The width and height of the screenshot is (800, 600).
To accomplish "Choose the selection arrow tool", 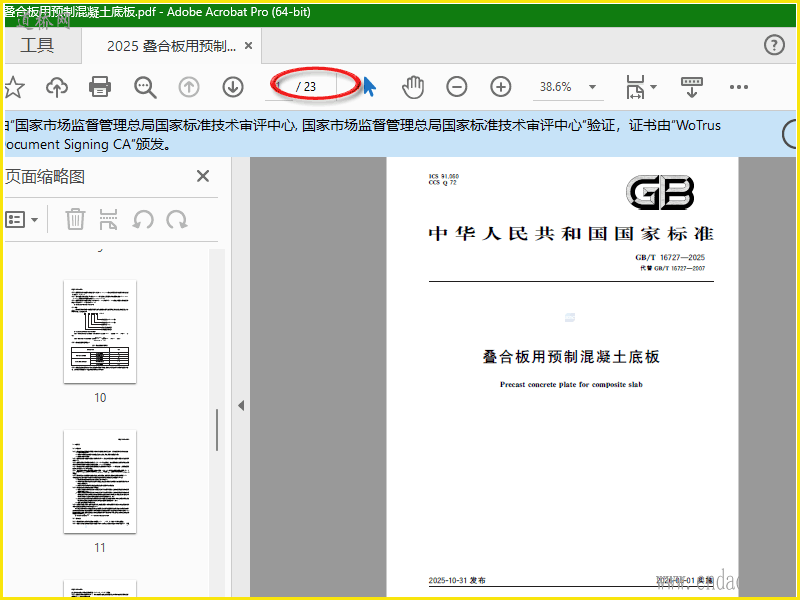I will 370,87.
